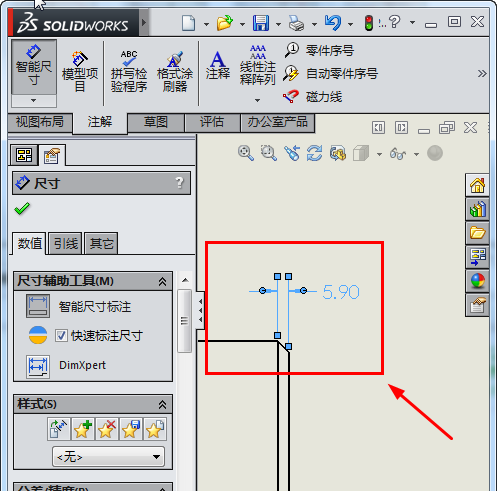The height and width of the screenshot is (491, 497).
Task: Click Auto Balloon (自动零件序号)
Action: point(331,73)
